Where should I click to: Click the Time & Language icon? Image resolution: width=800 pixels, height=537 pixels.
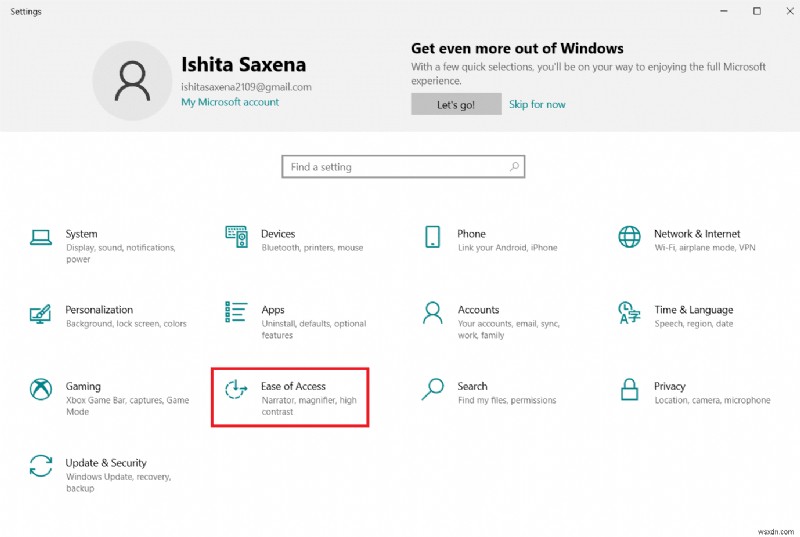tap(629, 313)
